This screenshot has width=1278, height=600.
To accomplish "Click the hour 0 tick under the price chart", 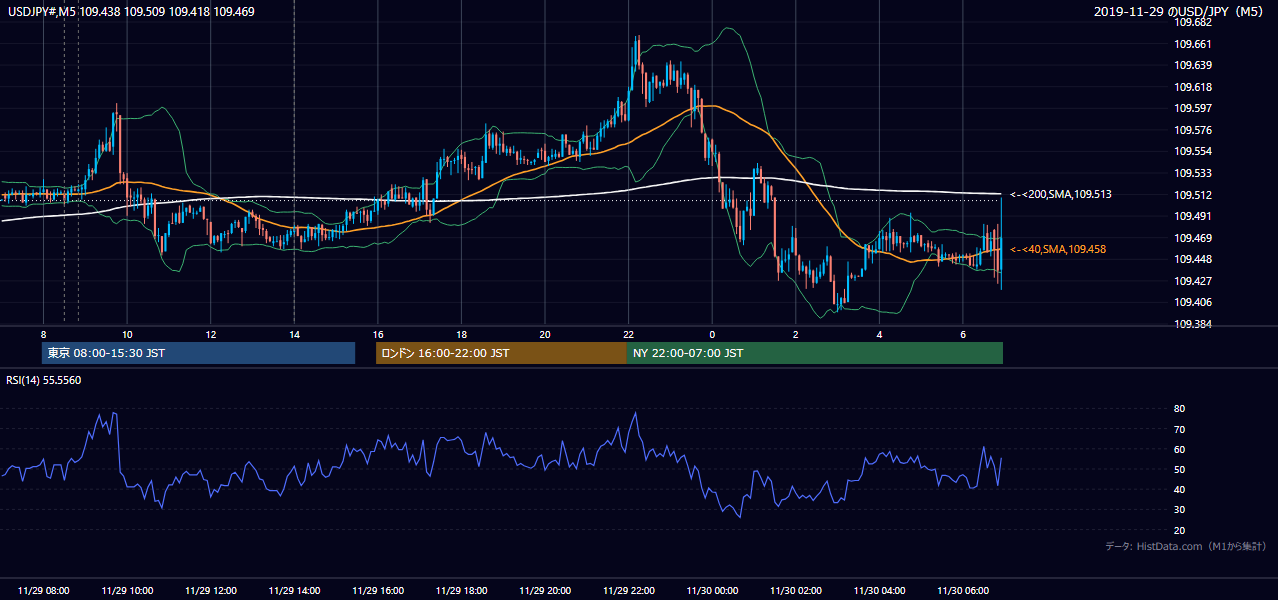I will [712, 334].
